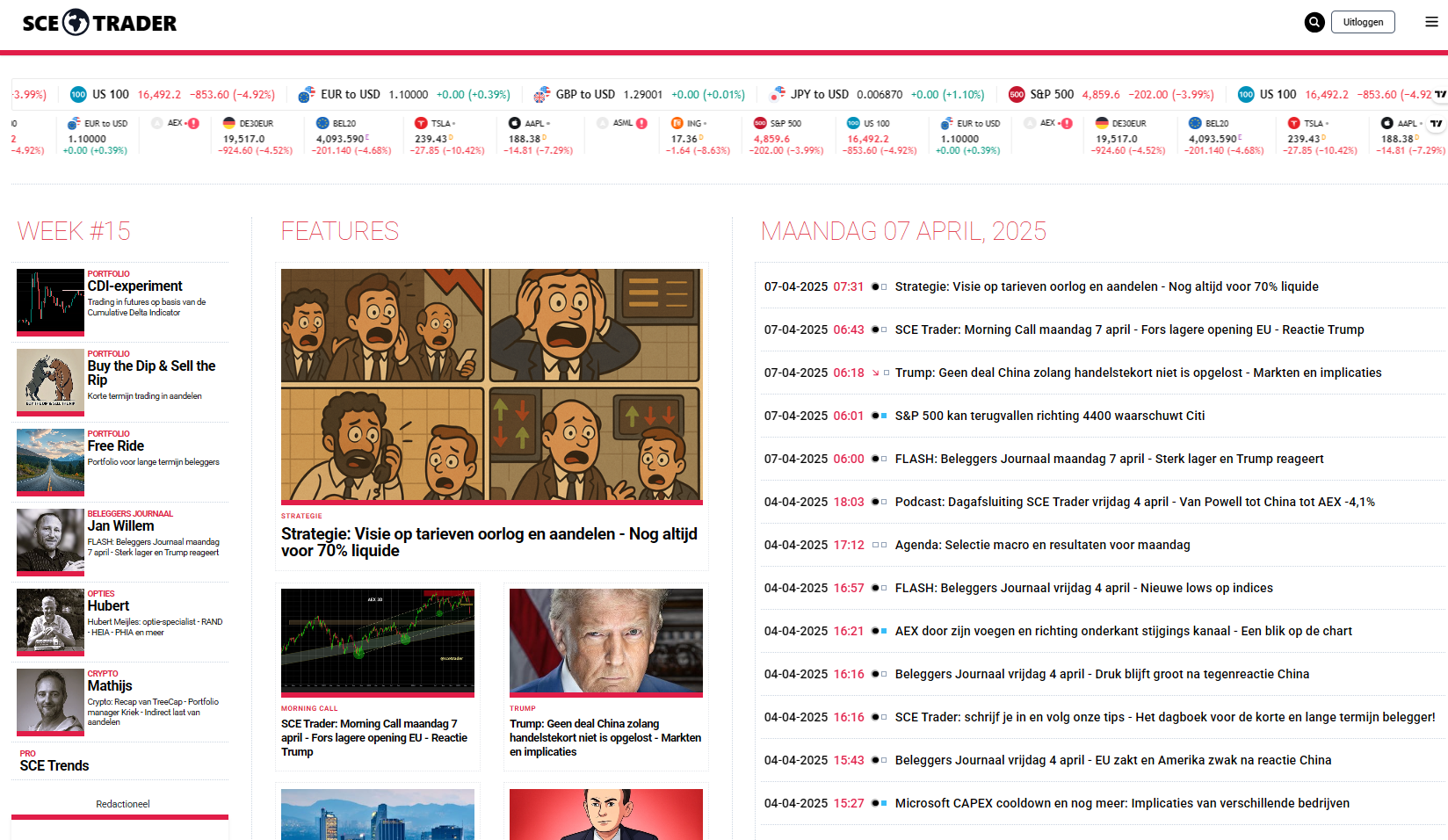The width and height of the screenshot is (1448, 840).
Task: Open the Microsoft CAPEX cooldown news item
Action: [x=1123, y=803]
